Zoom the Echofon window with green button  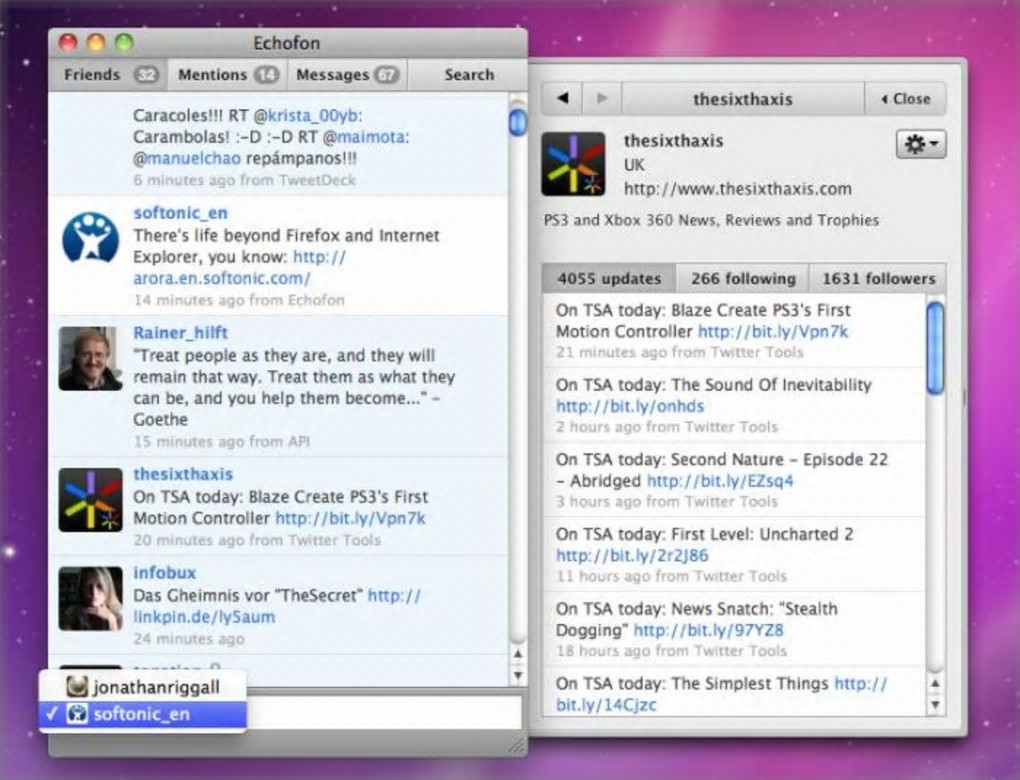coord(124,44)
